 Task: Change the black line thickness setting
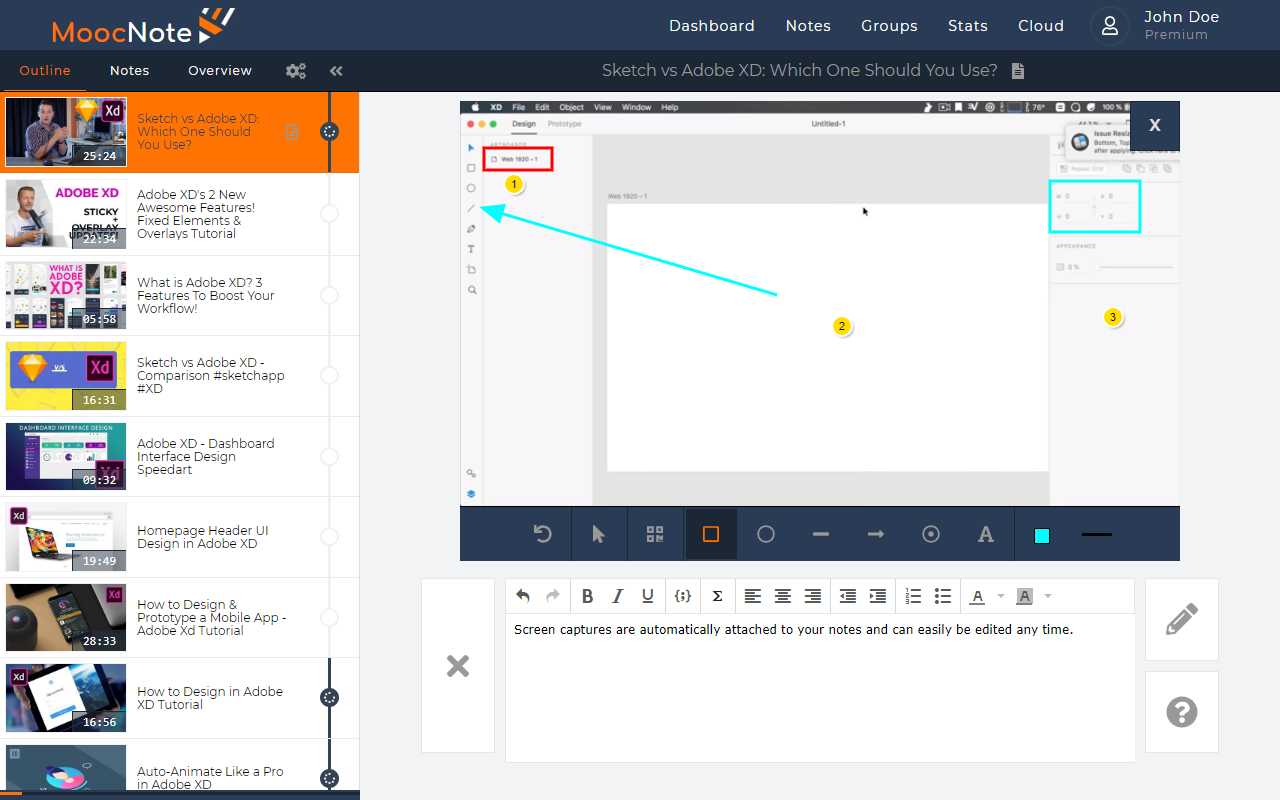coord(1097,535)
